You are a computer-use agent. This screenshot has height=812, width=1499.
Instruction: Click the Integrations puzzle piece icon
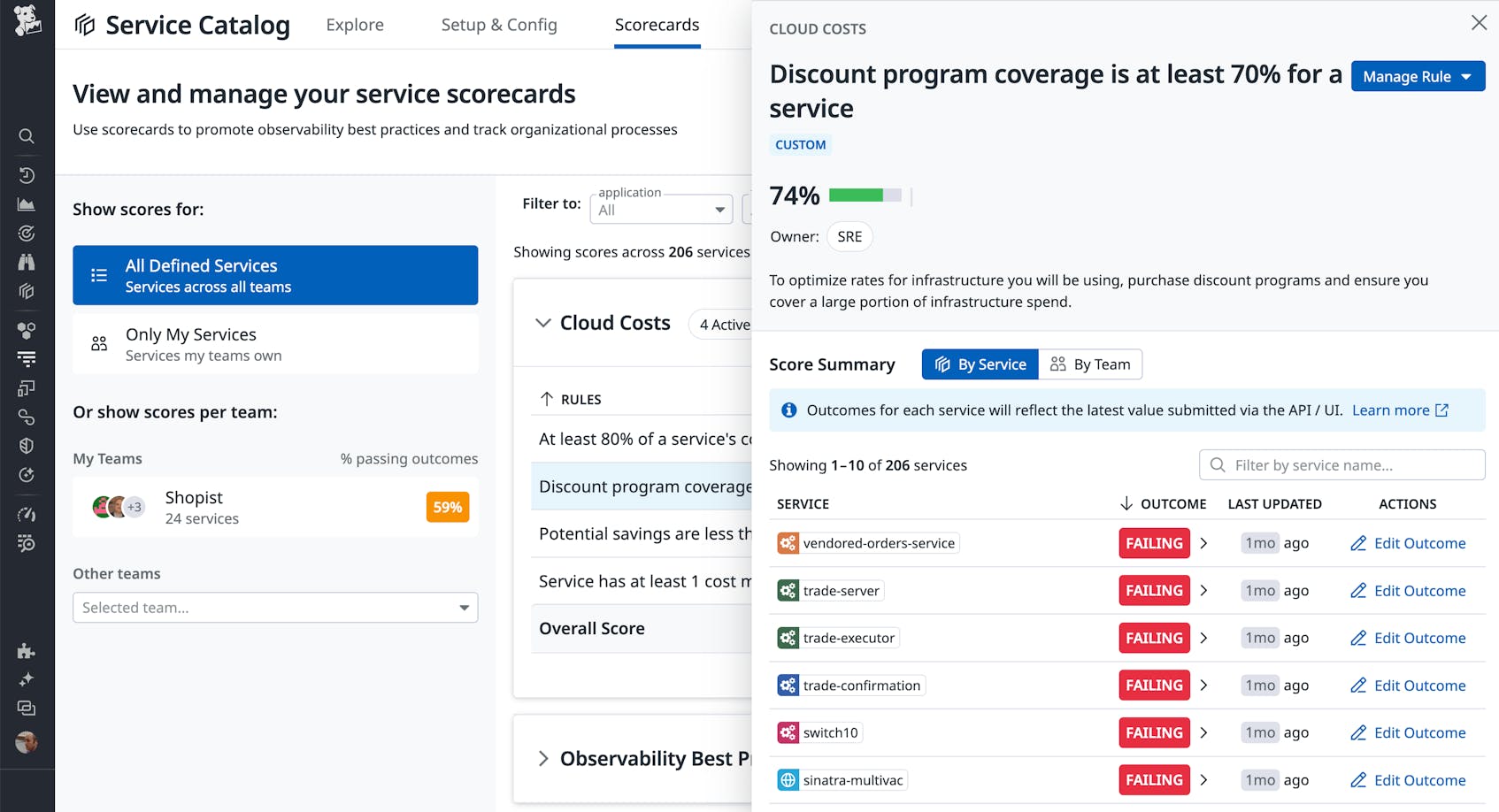point(27,652)
